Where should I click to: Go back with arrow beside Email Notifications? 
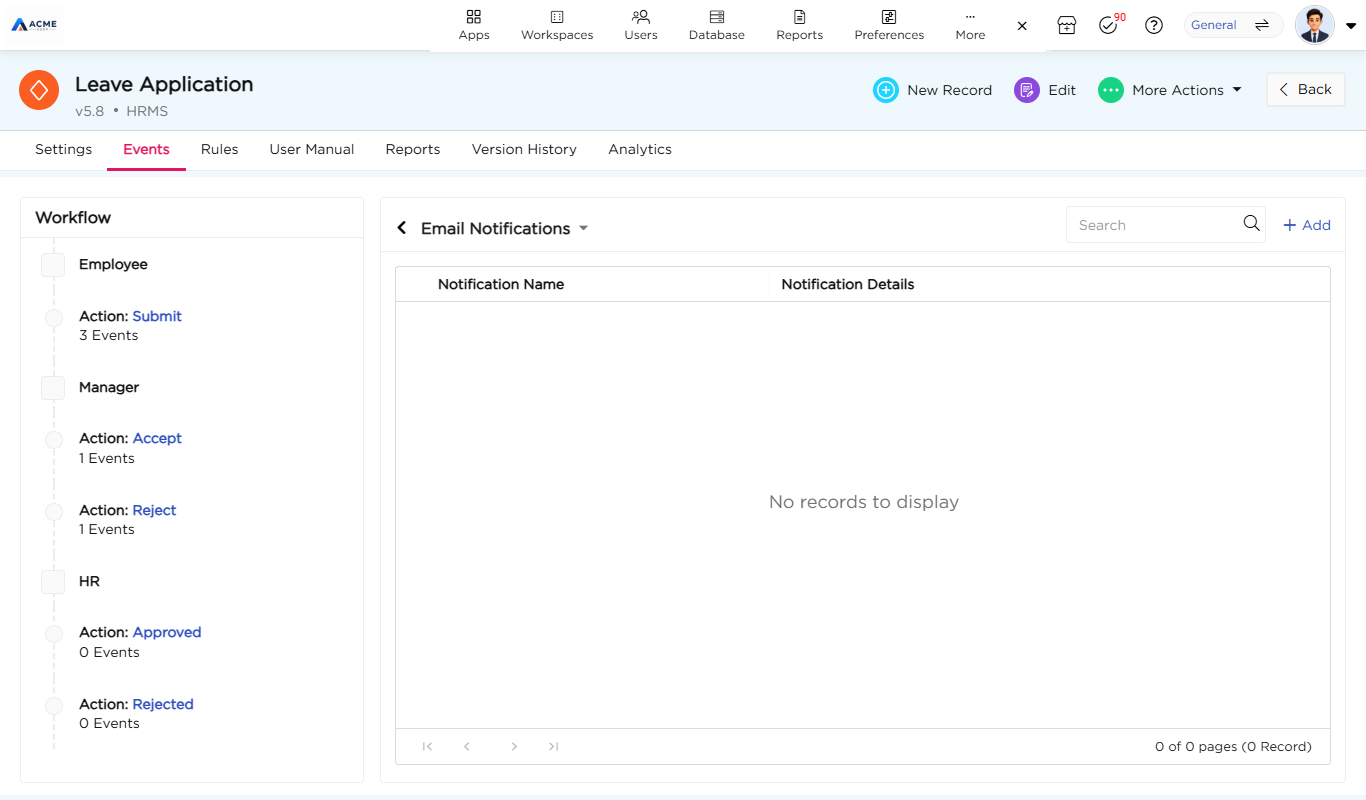click(402, 228)
